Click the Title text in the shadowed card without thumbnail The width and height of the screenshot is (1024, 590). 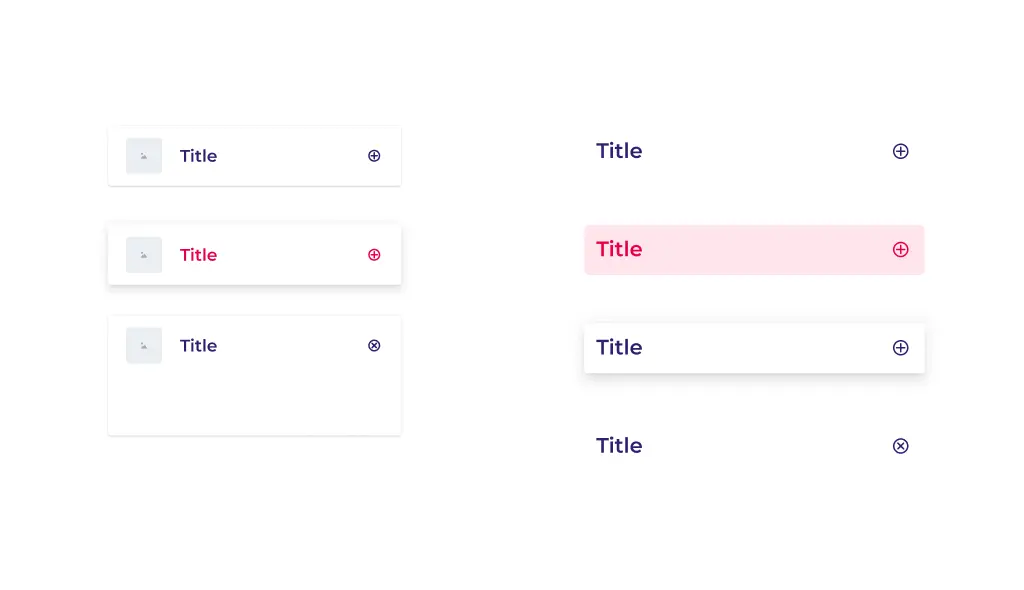click(x=619, y=348)
